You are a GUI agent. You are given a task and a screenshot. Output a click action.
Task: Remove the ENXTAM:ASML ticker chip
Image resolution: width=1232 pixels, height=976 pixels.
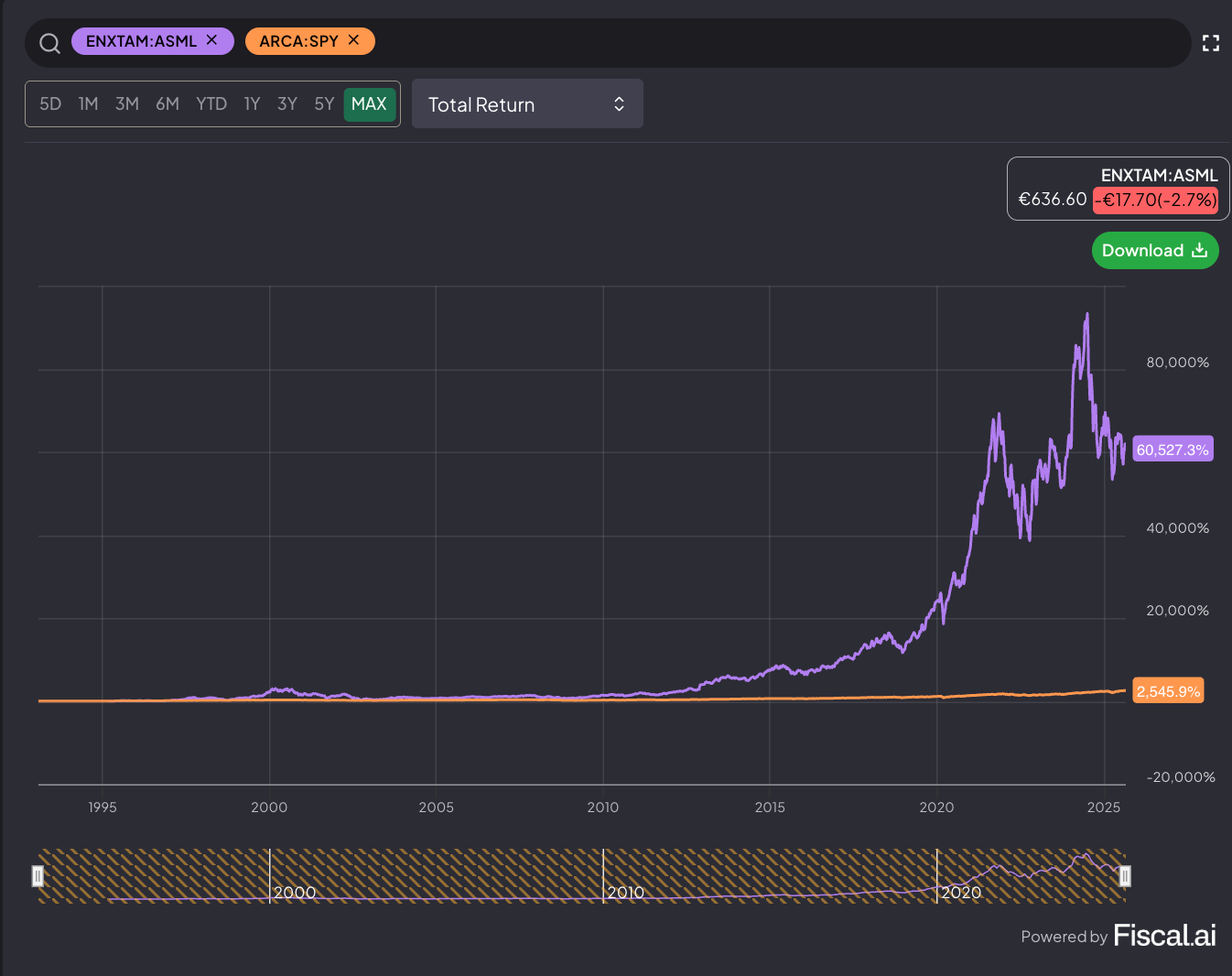(x=211, y=40)
